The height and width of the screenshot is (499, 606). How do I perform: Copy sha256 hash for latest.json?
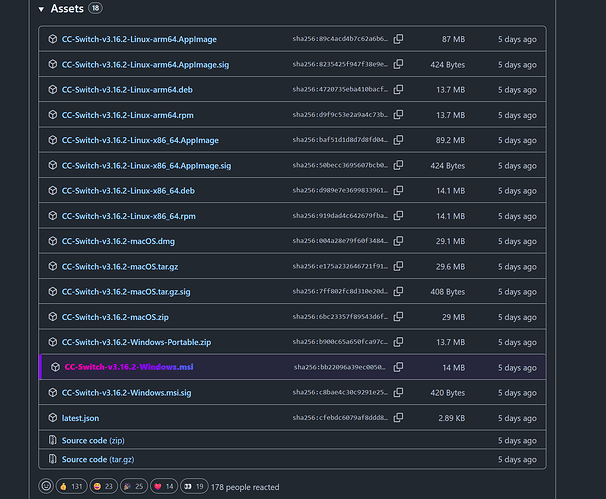tap(398, 418)
